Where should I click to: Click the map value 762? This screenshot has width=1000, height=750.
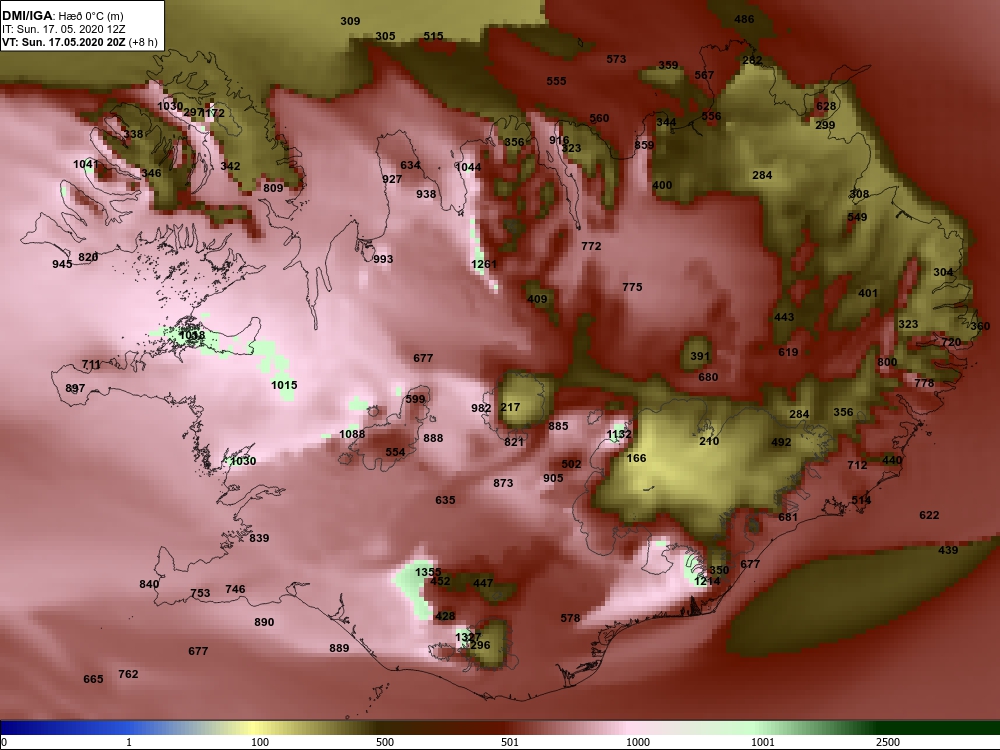(128, 674)
